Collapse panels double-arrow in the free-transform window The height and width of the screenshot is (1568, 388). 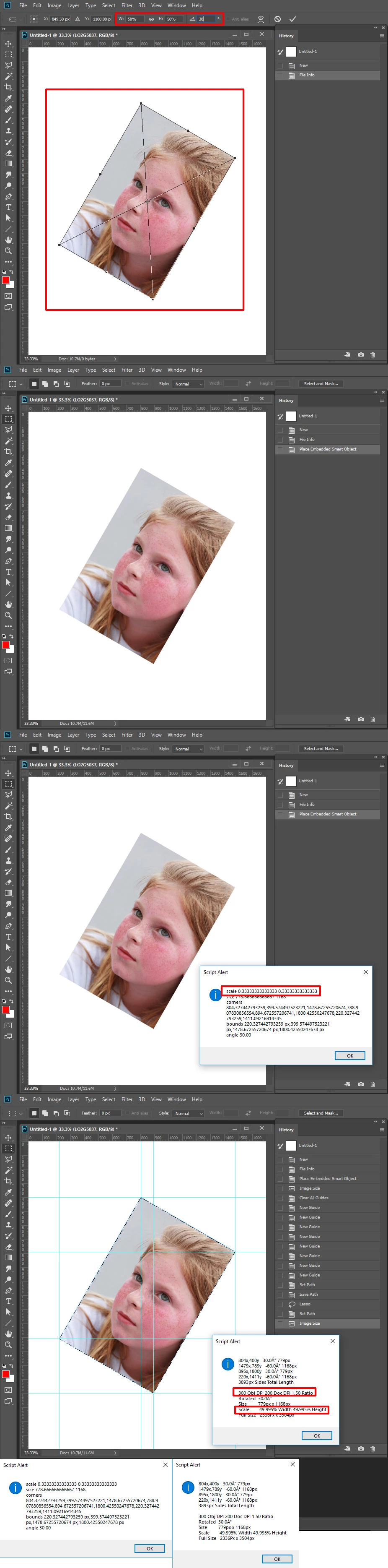coord(375,27)
